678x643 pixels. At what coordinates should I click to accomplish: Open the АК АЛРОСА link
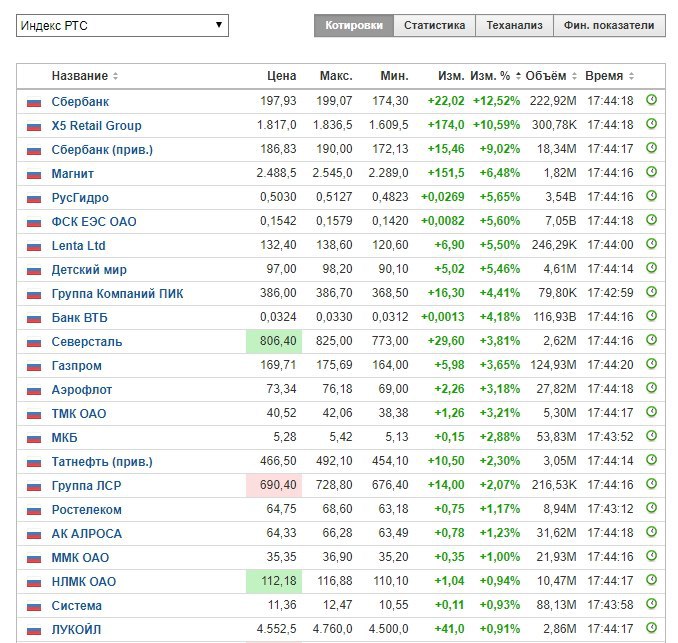[x=86, y=534]
